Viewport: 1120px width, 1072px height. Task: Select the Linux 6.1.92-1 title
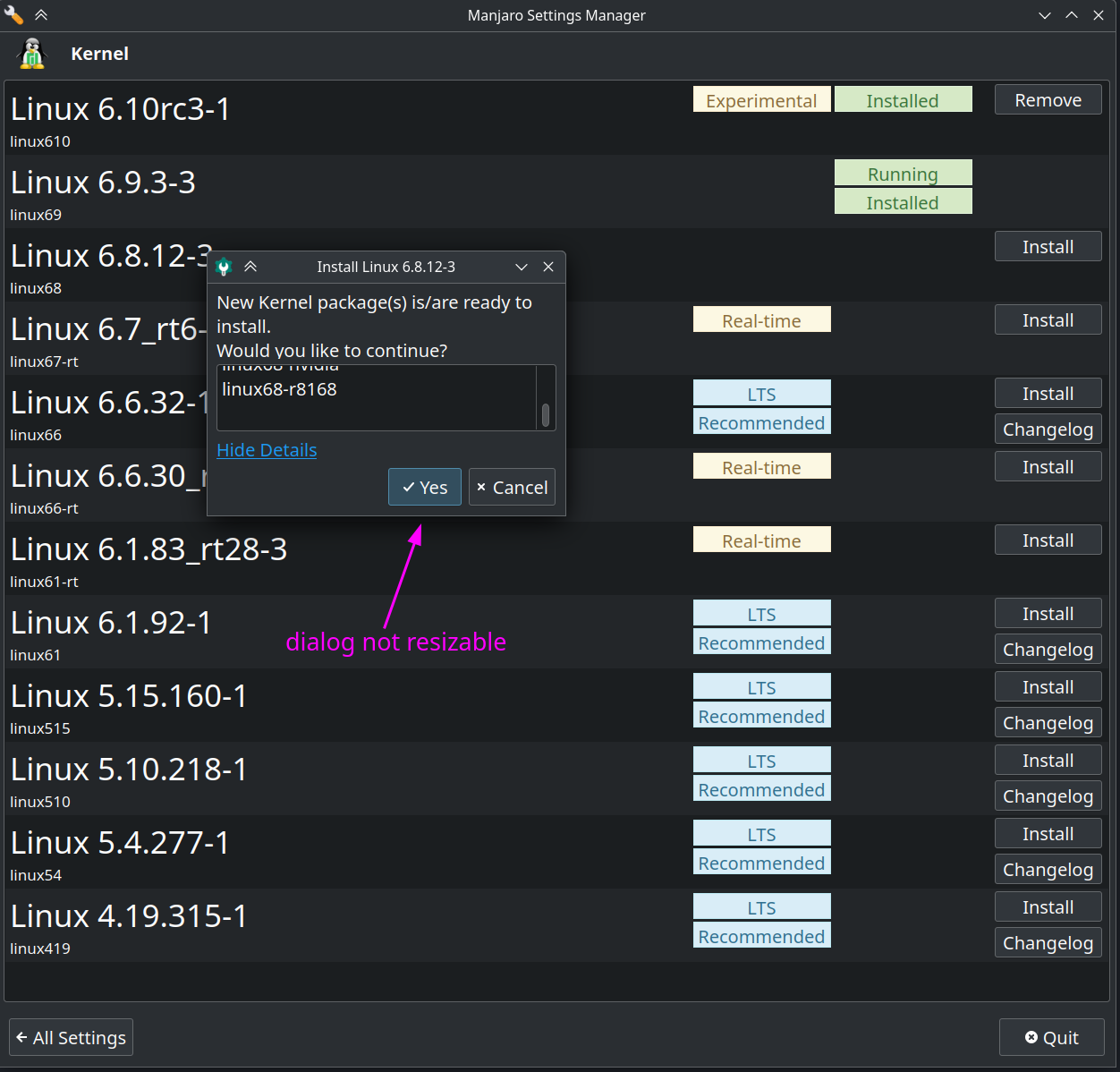111,623
